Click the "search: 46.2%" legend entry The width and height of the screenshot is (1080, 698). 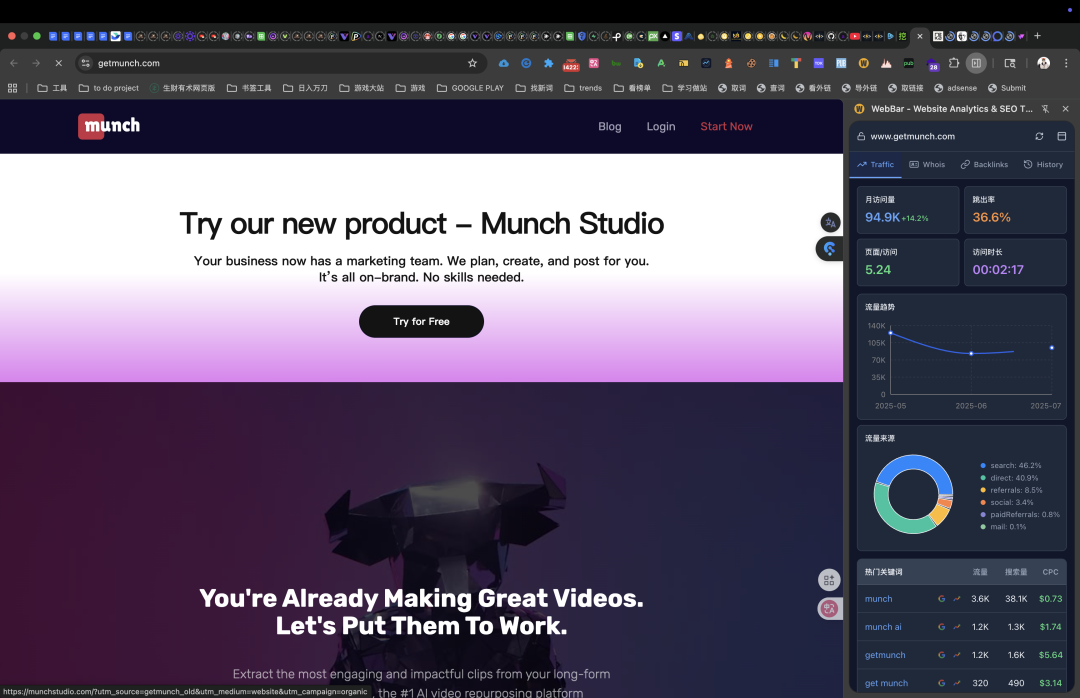tap(1010, 466)
